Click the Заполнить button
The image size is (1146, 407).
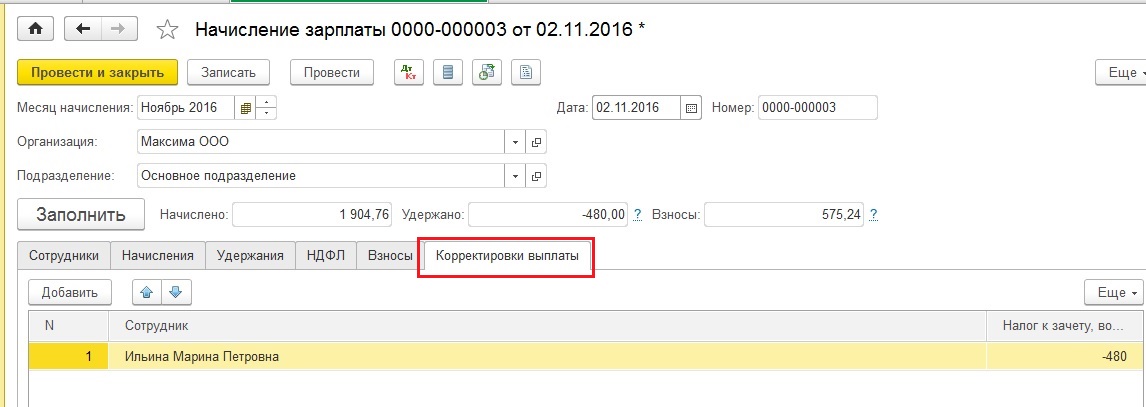pyautogui.click(x=81, y=215)
